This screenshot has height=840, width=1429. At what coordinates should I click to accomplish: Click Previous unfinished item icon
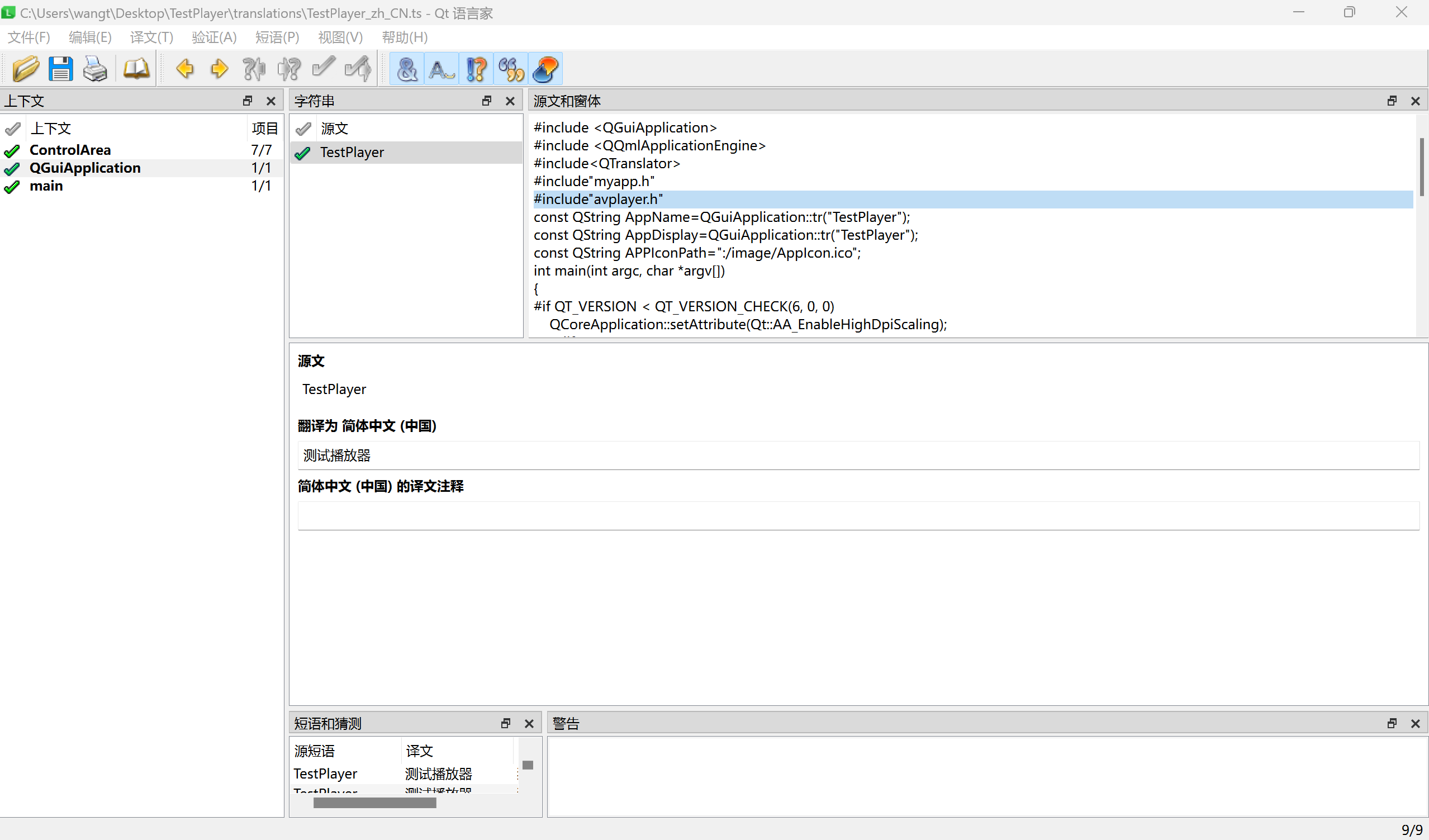[x=254, y=69]
